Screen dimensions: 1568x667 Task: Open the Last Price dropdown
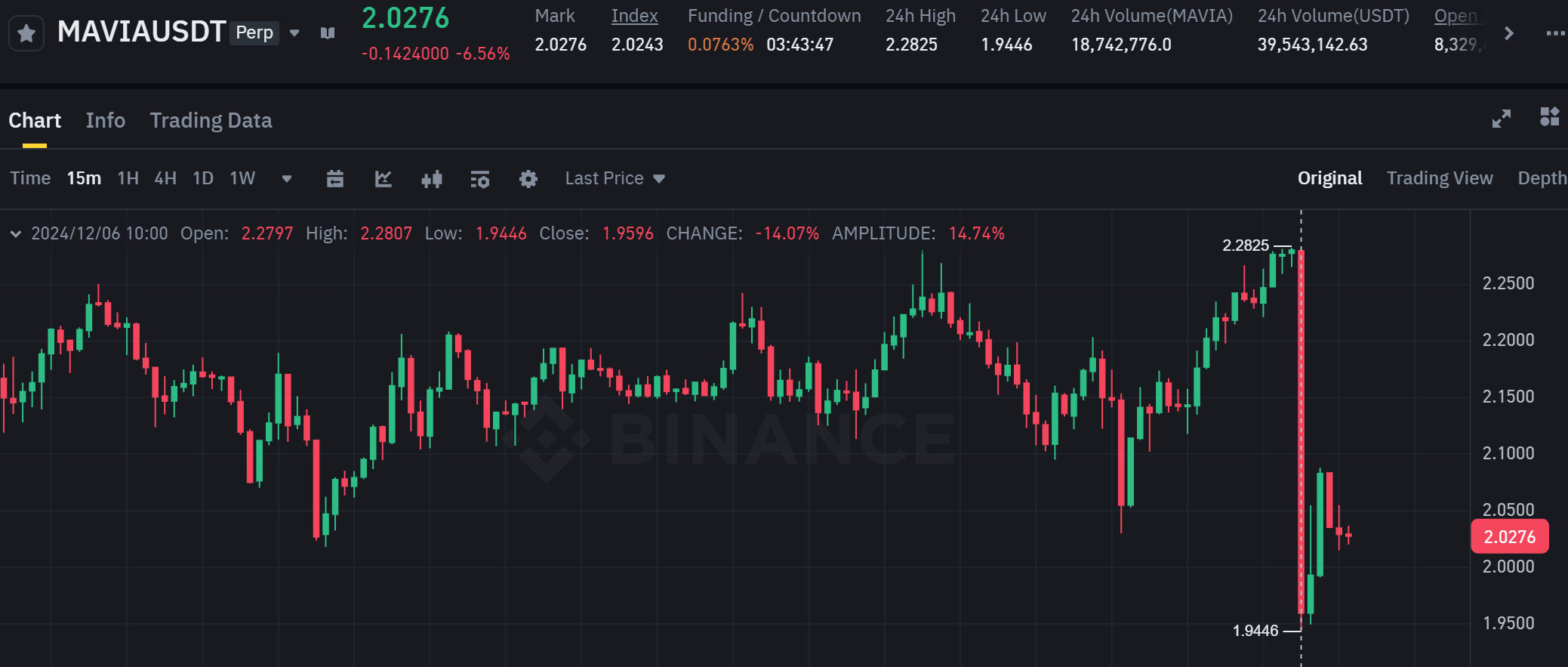click(615, 178)
